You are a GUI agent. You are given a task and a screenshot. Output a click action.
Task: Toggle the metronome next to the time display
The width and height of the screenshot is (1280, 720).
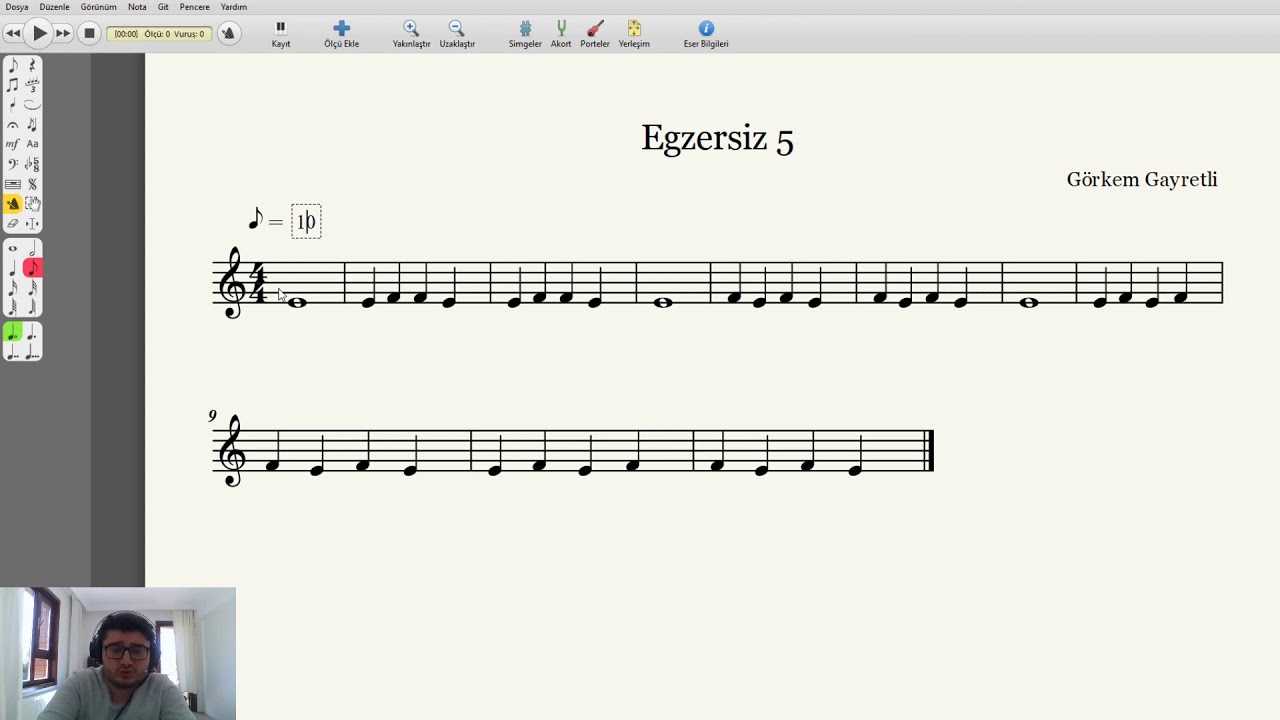[x=228, y=33]
